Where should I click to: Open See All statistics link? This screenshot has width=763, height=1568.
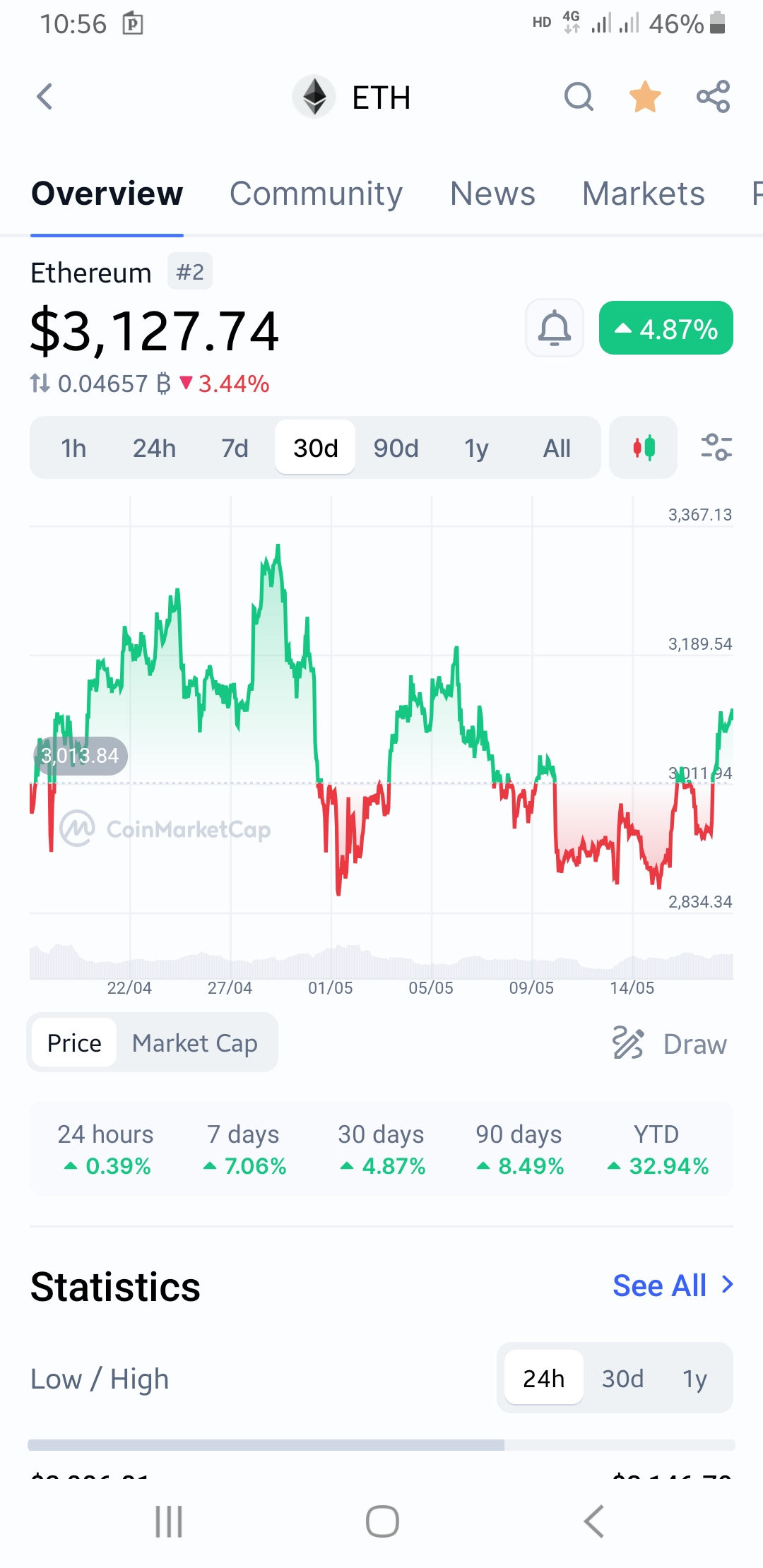click(x=659, y=1285)
